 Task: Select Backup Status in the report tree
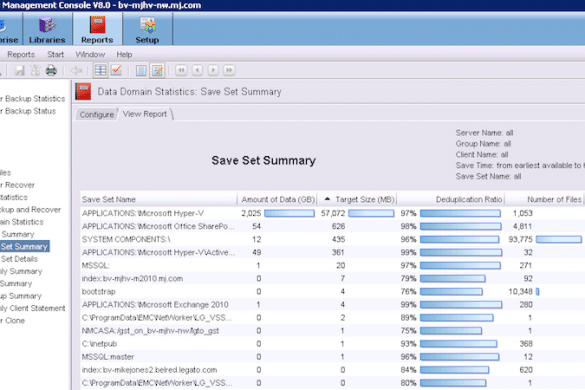[28, 111]
